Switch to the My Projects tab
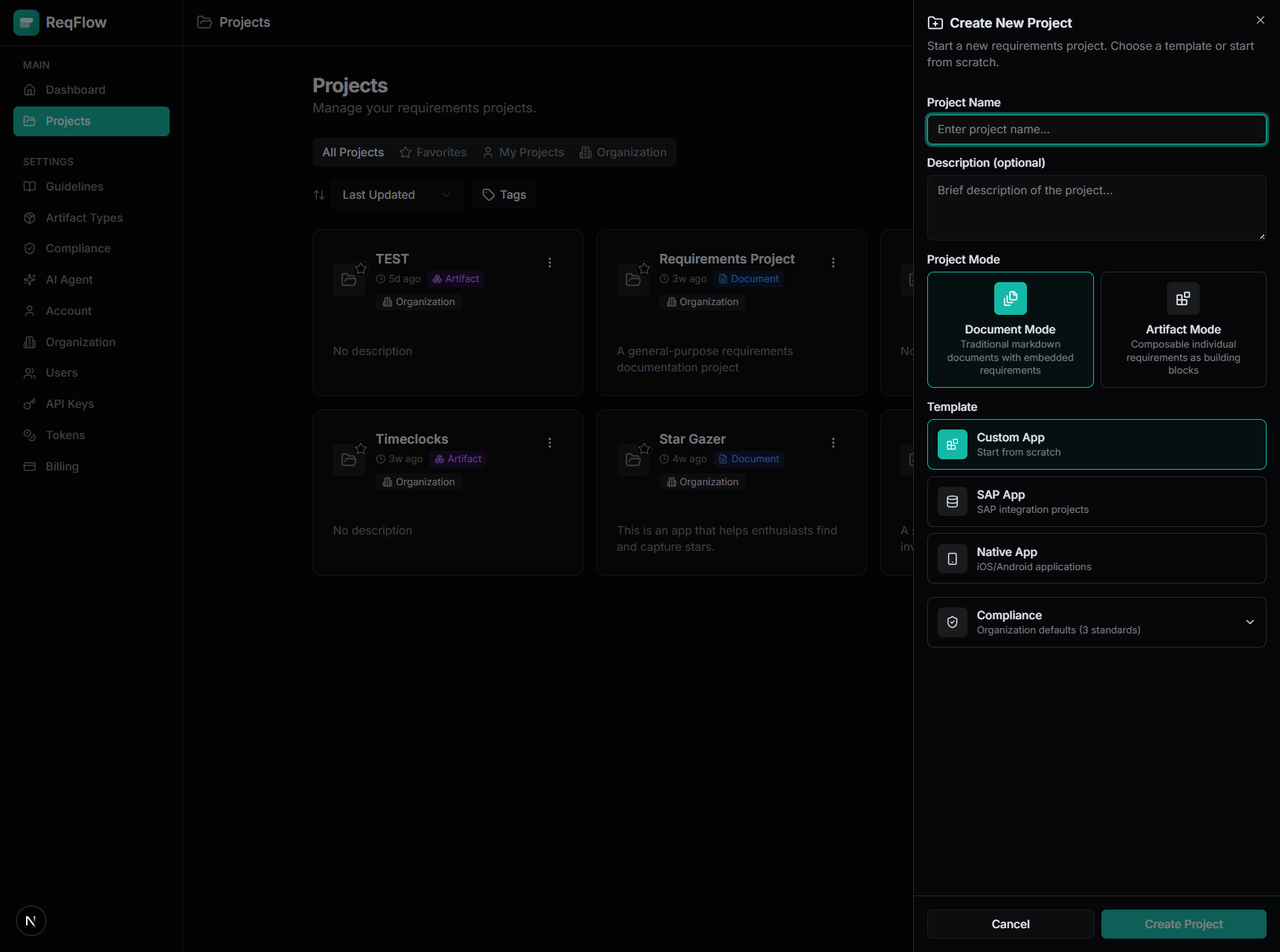1280x952 pixels. tap(522, 152)
